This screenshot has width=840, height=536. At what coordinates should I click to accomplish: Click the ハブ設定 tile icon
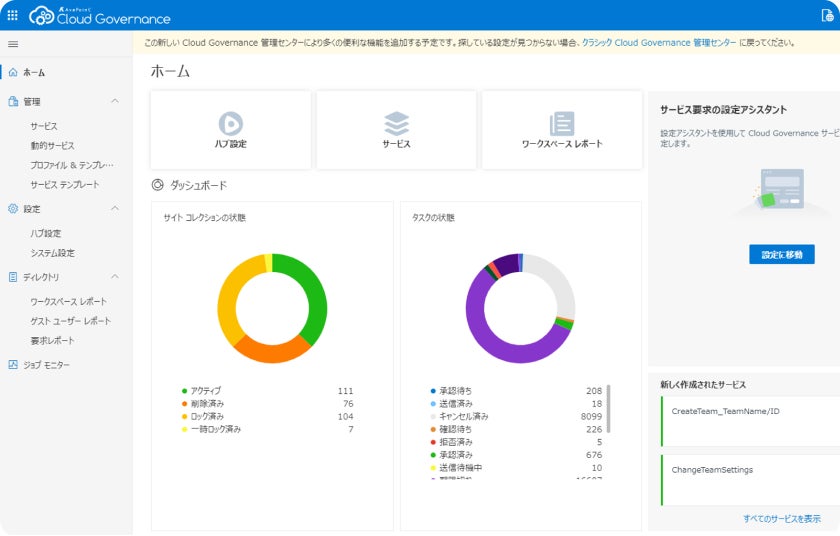tap(231, 123)
